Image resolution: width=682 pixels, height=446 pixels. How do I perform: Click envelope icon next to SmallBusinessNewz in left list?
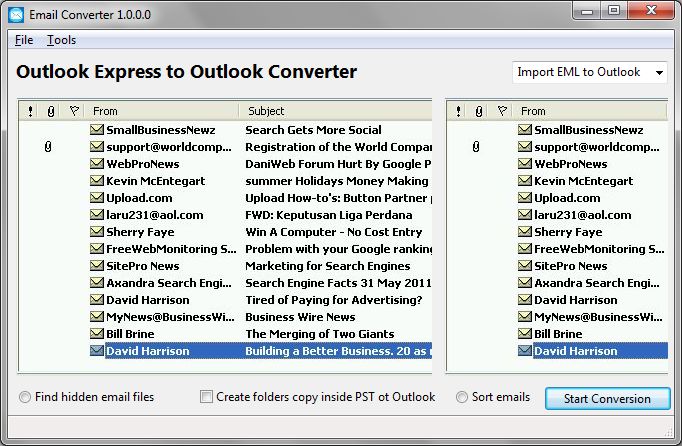point(97,129)
